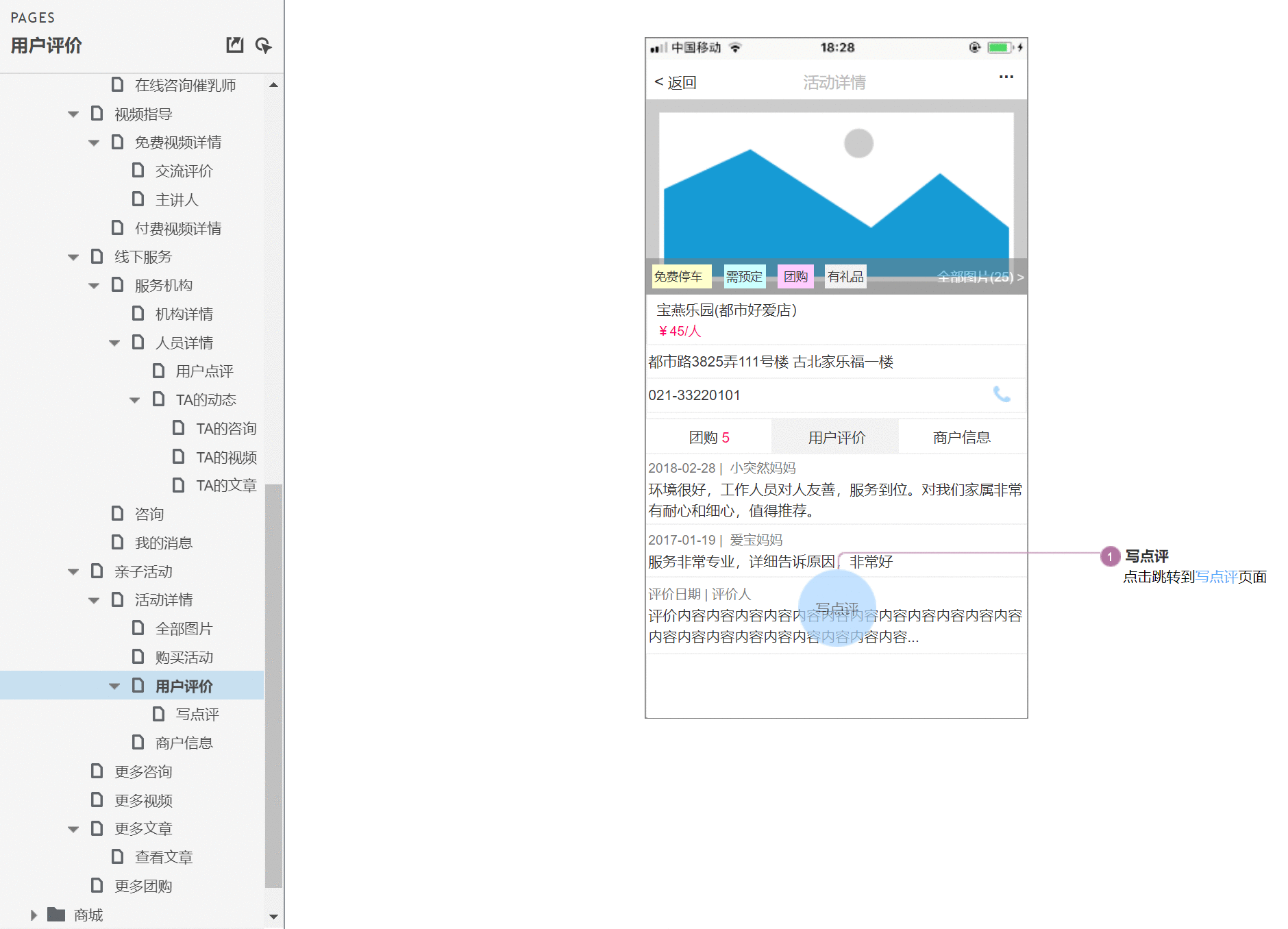Collapse the 服务机构 tree node
Viewport: 1288px width, 929px height.
click(x=94, y=286)
